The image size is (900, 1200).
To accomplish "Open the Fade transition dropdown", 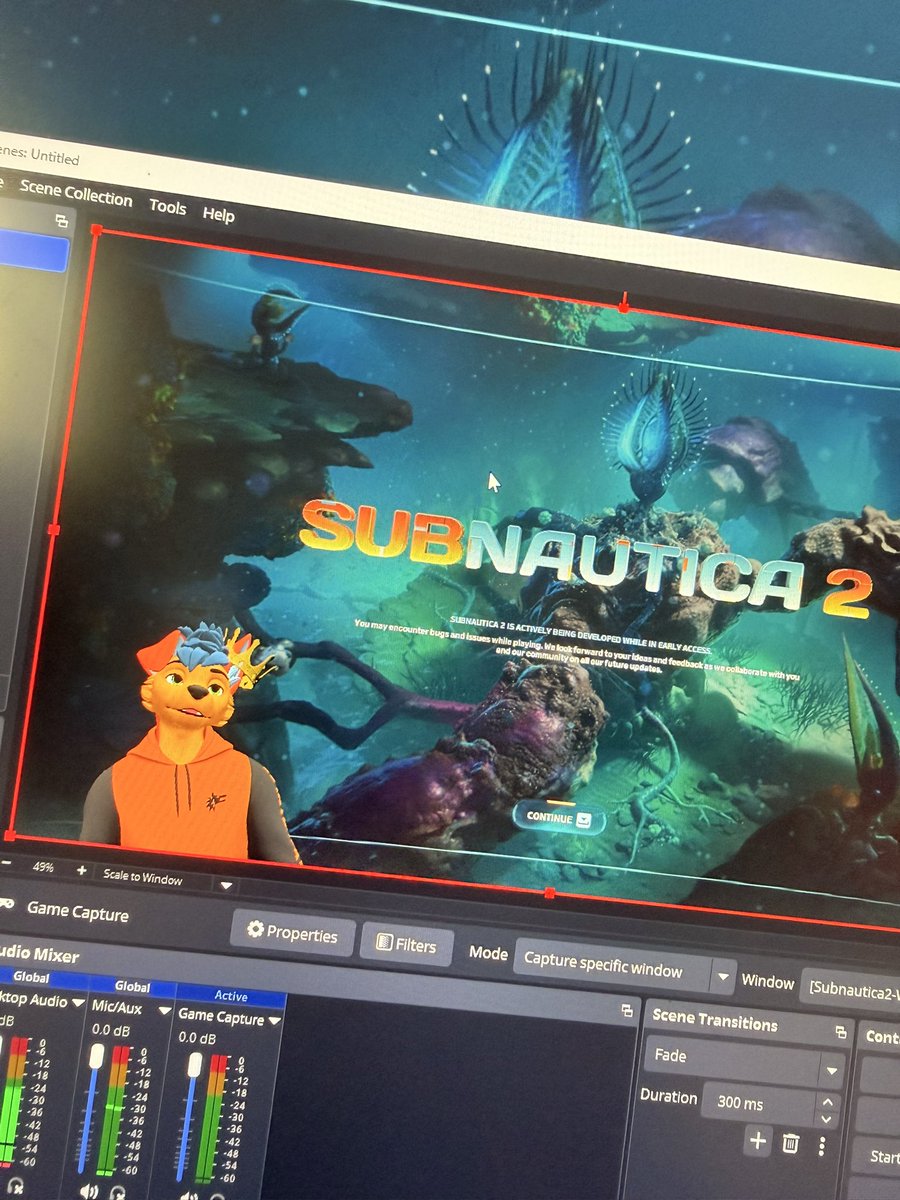I will 746,1061.
